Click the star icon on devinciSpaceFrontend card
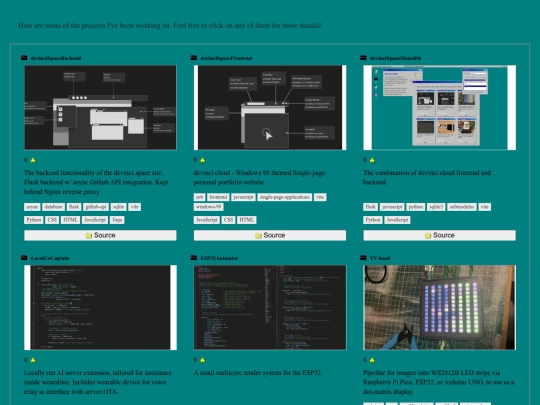 click(x=202, y=160)
